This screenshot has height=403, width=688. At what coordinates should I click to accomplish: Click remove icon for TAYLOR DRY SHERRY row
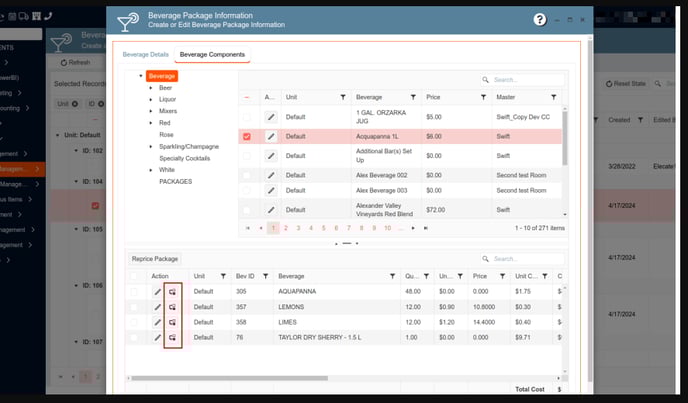pyautogui.click(x=173, y=338)
